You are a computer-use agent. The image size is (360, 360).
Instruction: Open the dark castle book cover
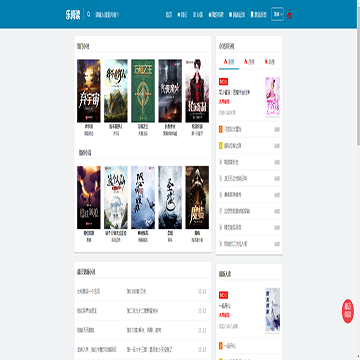170,91
